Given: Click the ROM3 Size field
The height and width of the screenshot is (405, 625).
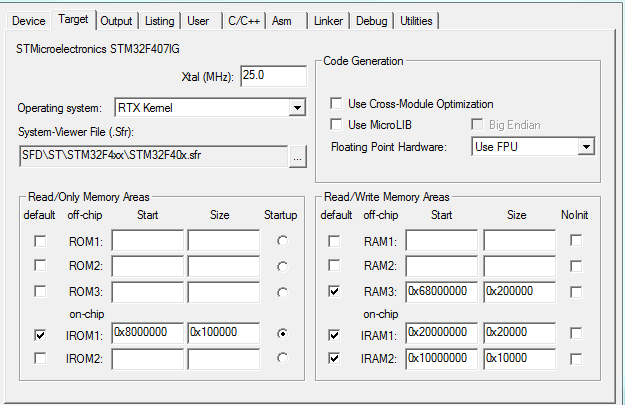Looking at the screenshot, I should [x=224, y=292].
